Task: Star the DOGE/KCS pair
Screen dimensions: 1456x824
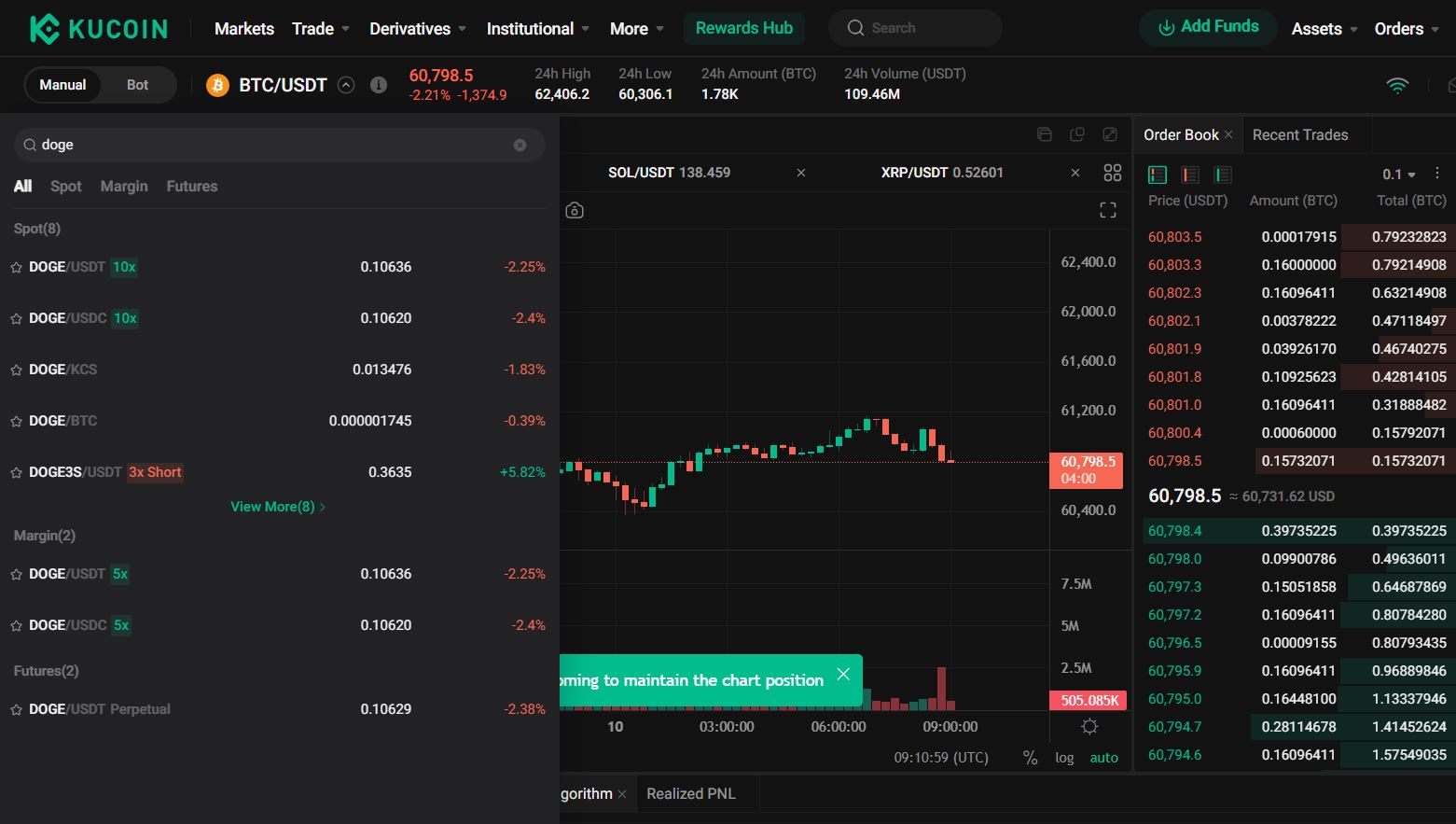Action: click(17, 370)
